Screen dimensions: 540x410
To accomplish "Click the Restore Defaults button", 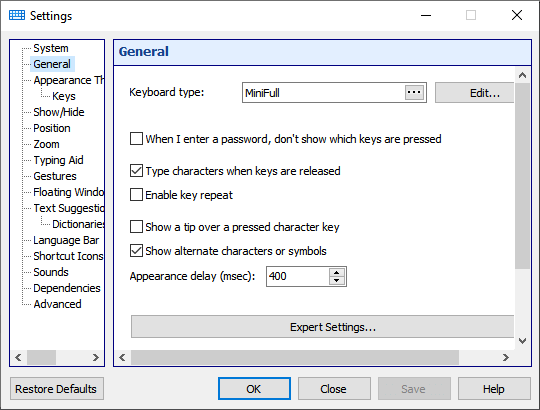I will (x=57, y=389).
